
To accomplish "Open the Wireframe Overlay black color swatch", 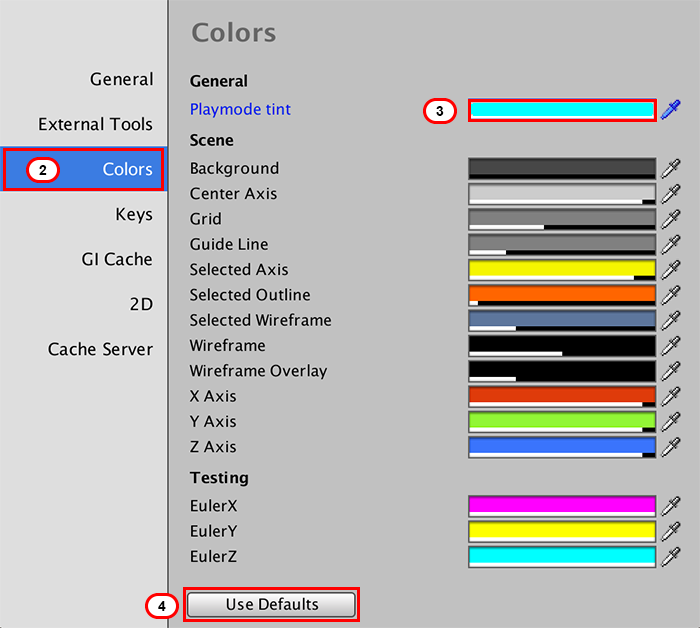I will 562,371.
